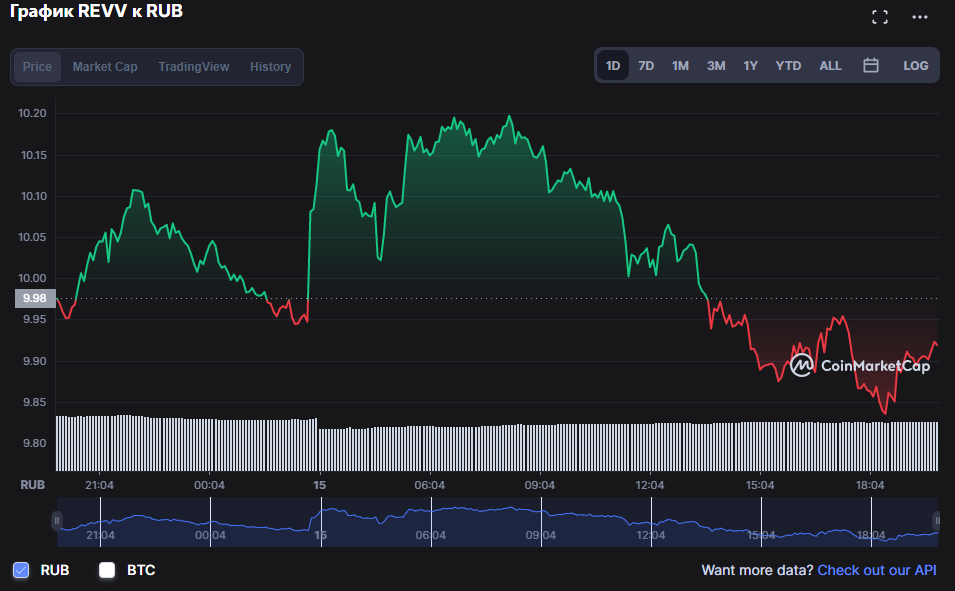Switch to the TradingView tab
Screen dimensions: 955x591
(x=194, y=66)
